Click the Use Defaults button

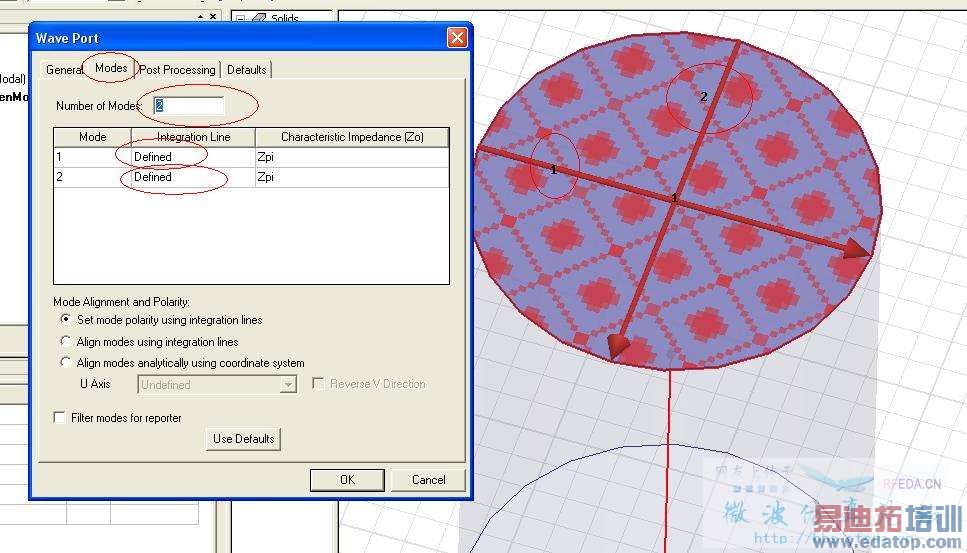tap(244, 439)
